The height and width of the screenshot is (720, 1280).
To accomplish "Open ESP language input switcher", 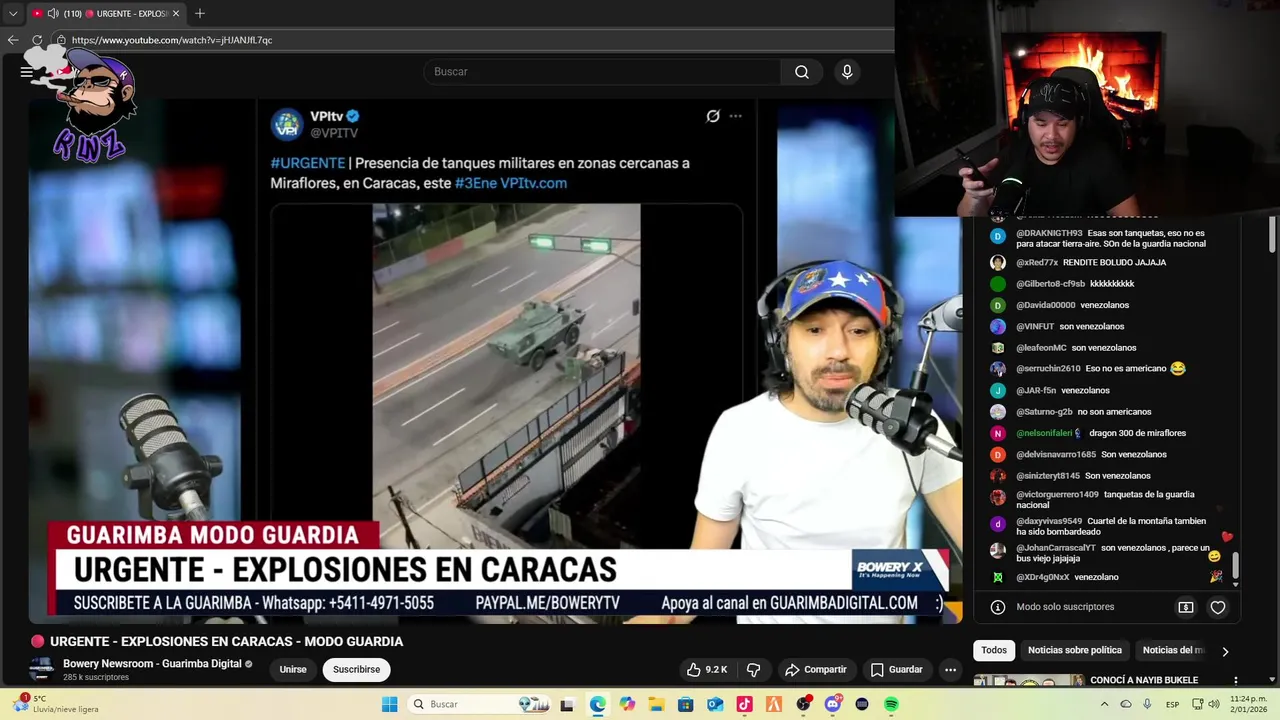I will click(1172, 704).
